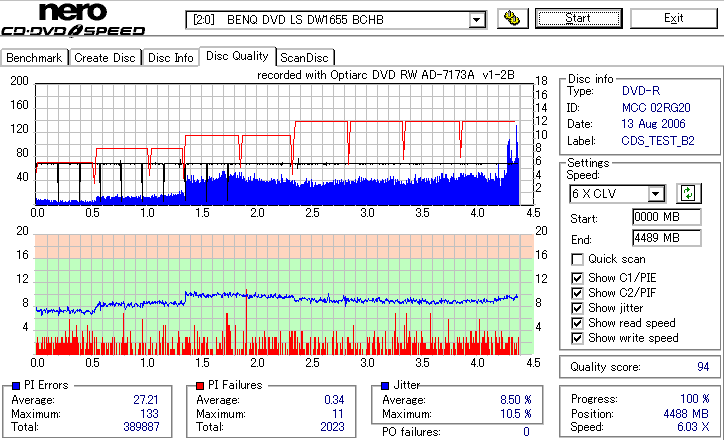Open the drive selection dropdown arrow
Screen dimensions: 724x441
[477, 20]
